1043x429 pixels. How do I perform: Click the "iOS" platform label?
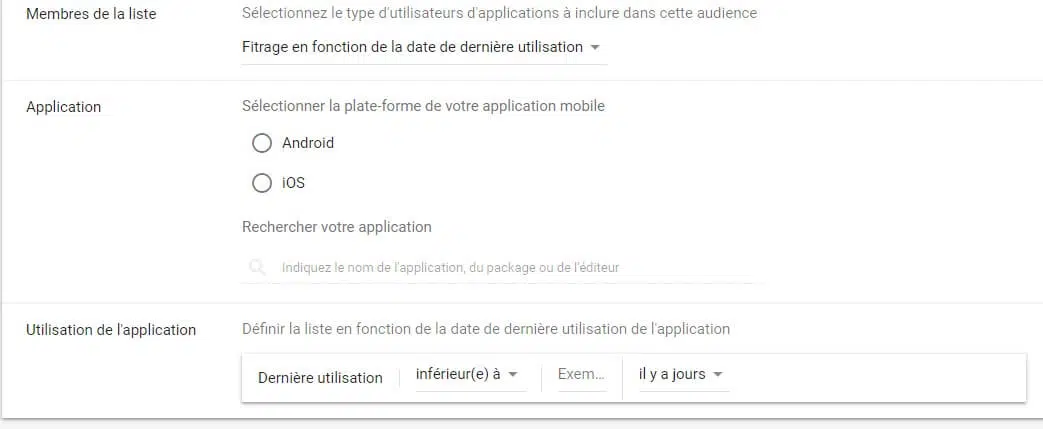[x=293, y=183]
